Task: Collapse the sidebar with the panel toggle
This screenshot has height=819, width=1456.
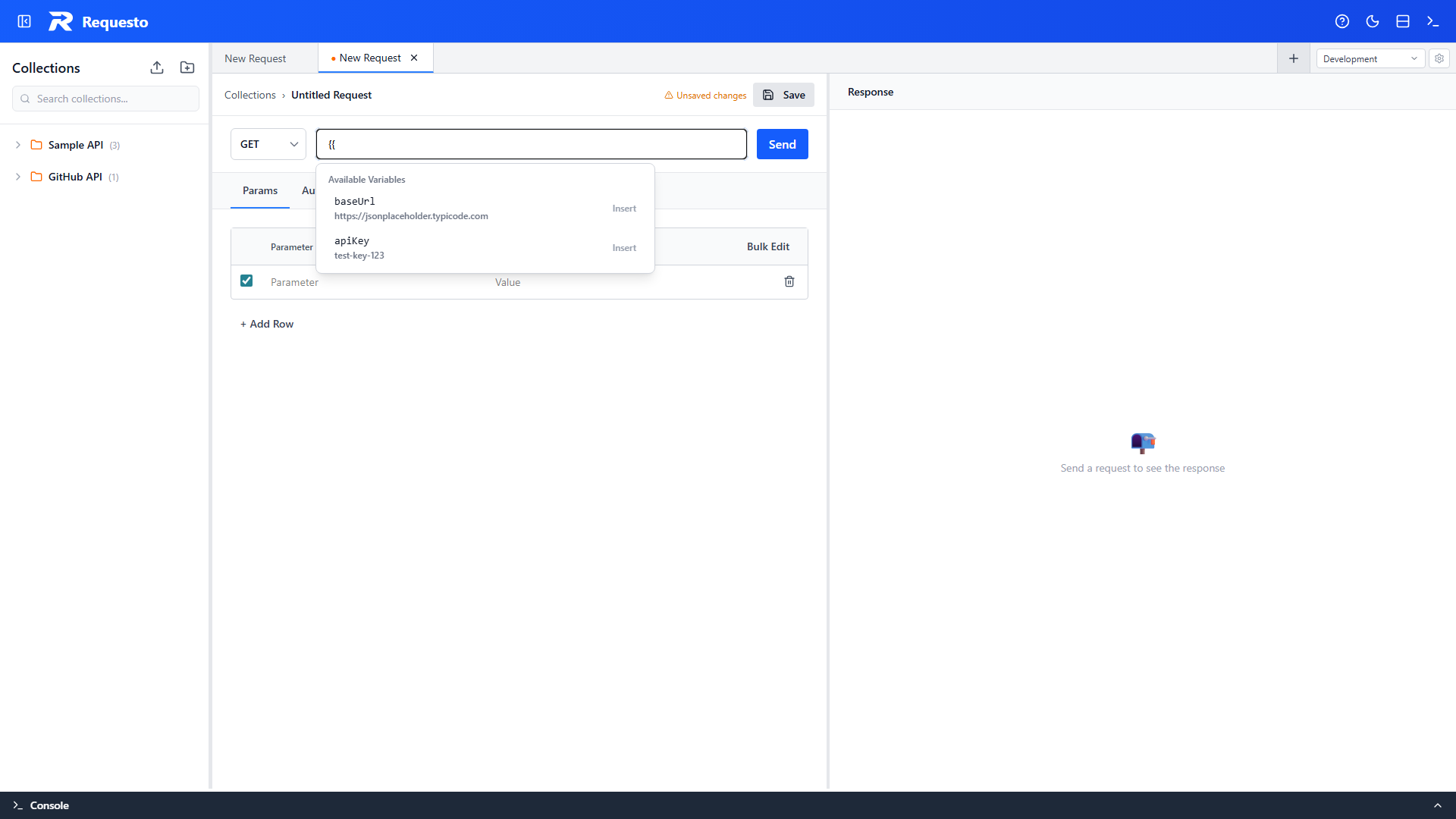Action: pyautogui.click(x=24, y=21)
